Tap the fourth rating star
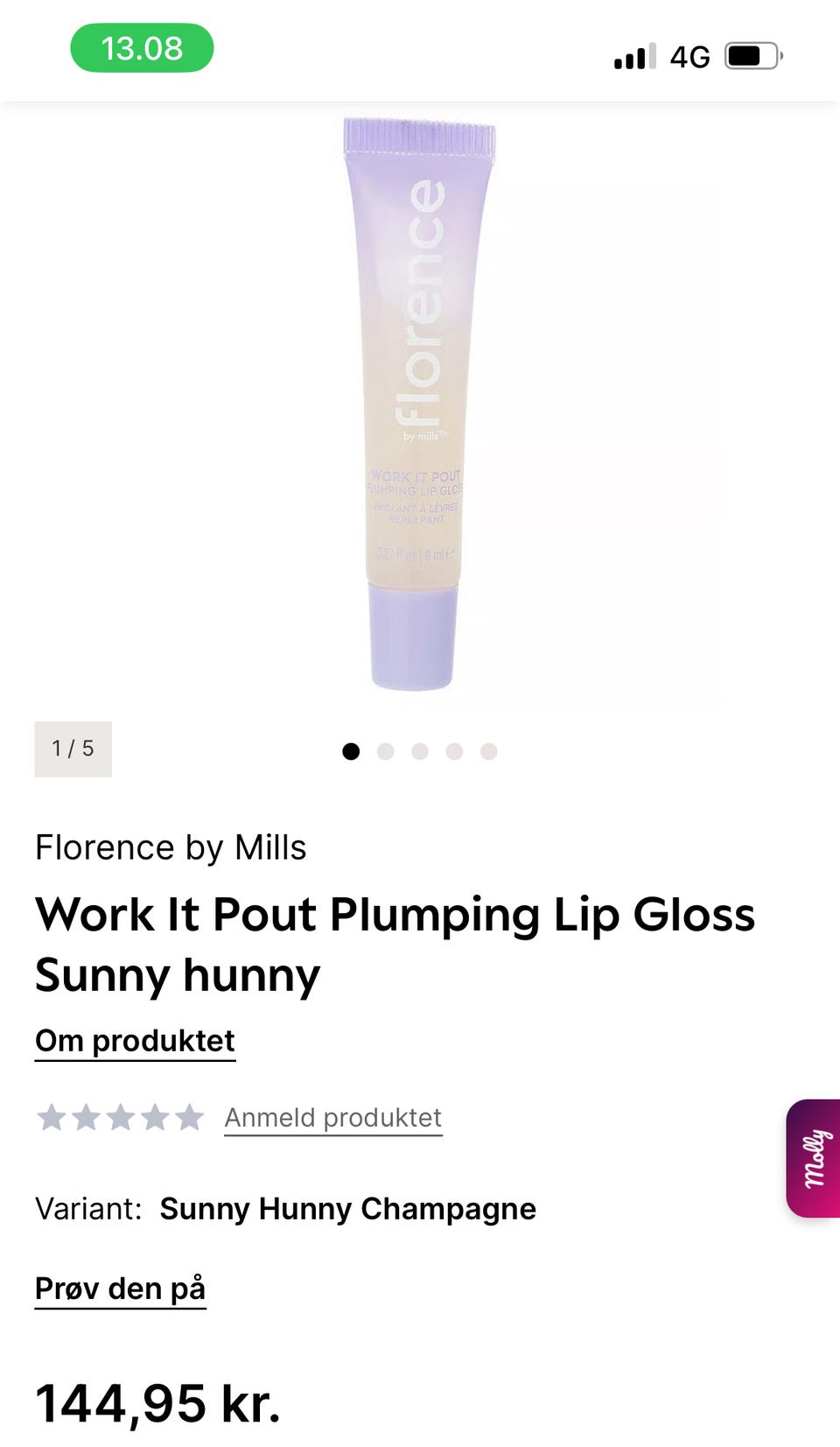This screenshot has height=1447, width=840. pos(155,1117)
